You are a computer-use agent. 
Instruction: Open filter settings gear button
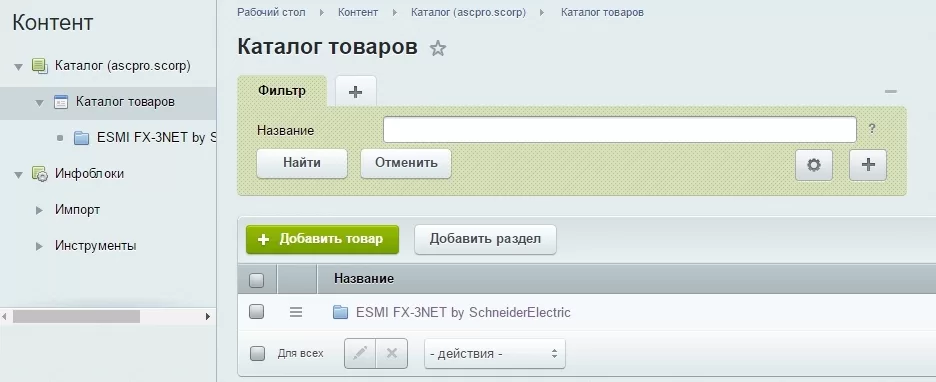point(814,165)
